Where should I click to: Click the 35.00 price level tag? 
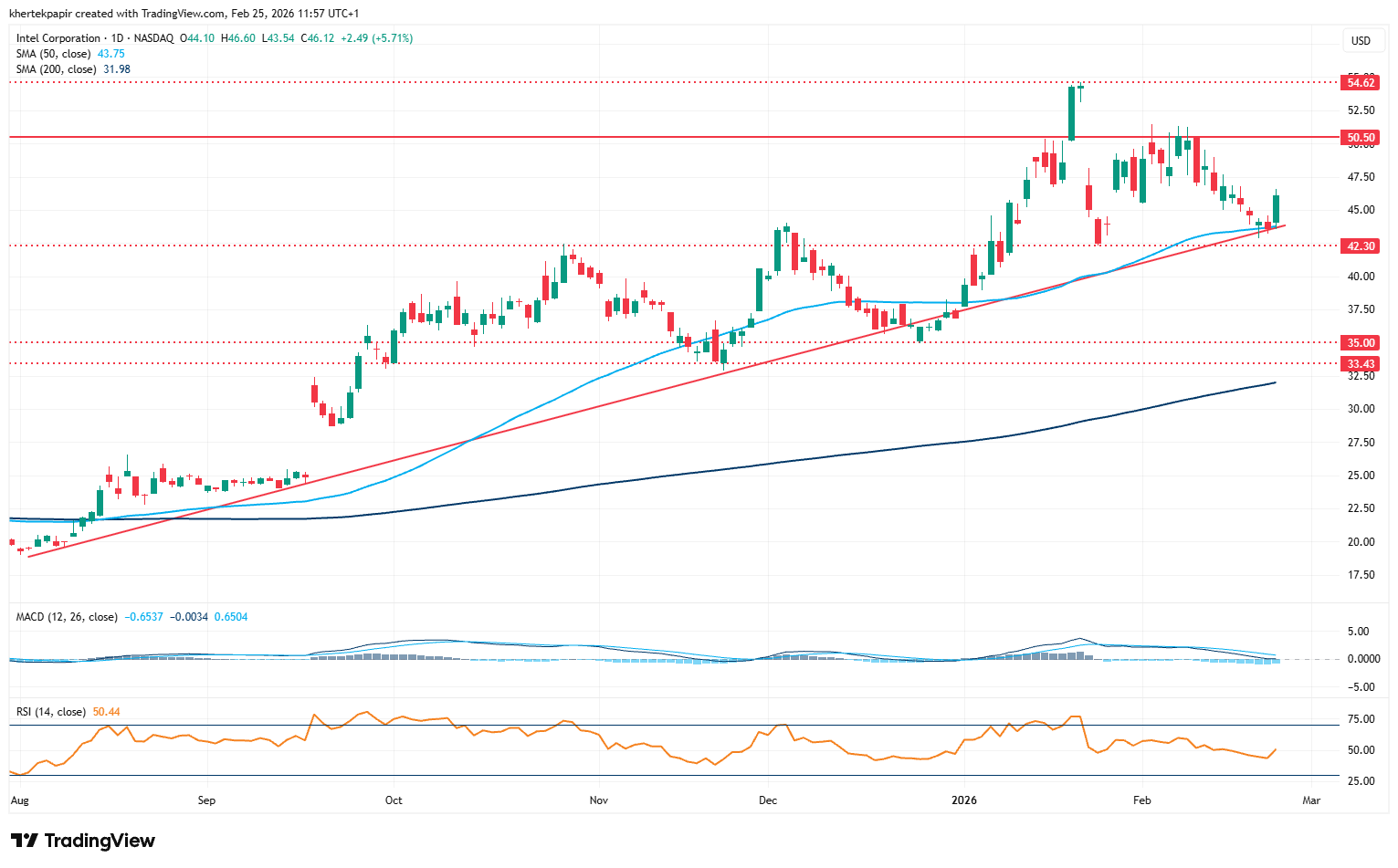coord(1360,343)
